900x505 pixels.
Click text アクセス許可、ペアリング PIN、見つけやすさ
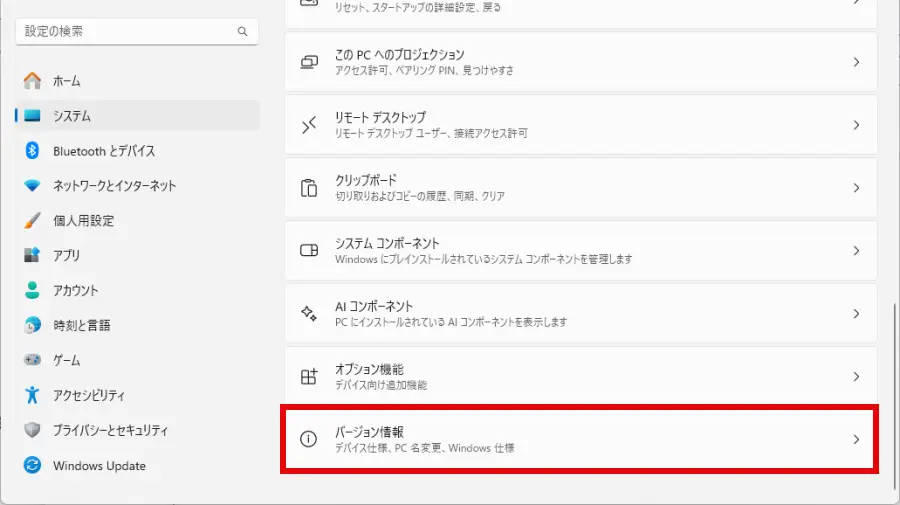click(424, 71)
